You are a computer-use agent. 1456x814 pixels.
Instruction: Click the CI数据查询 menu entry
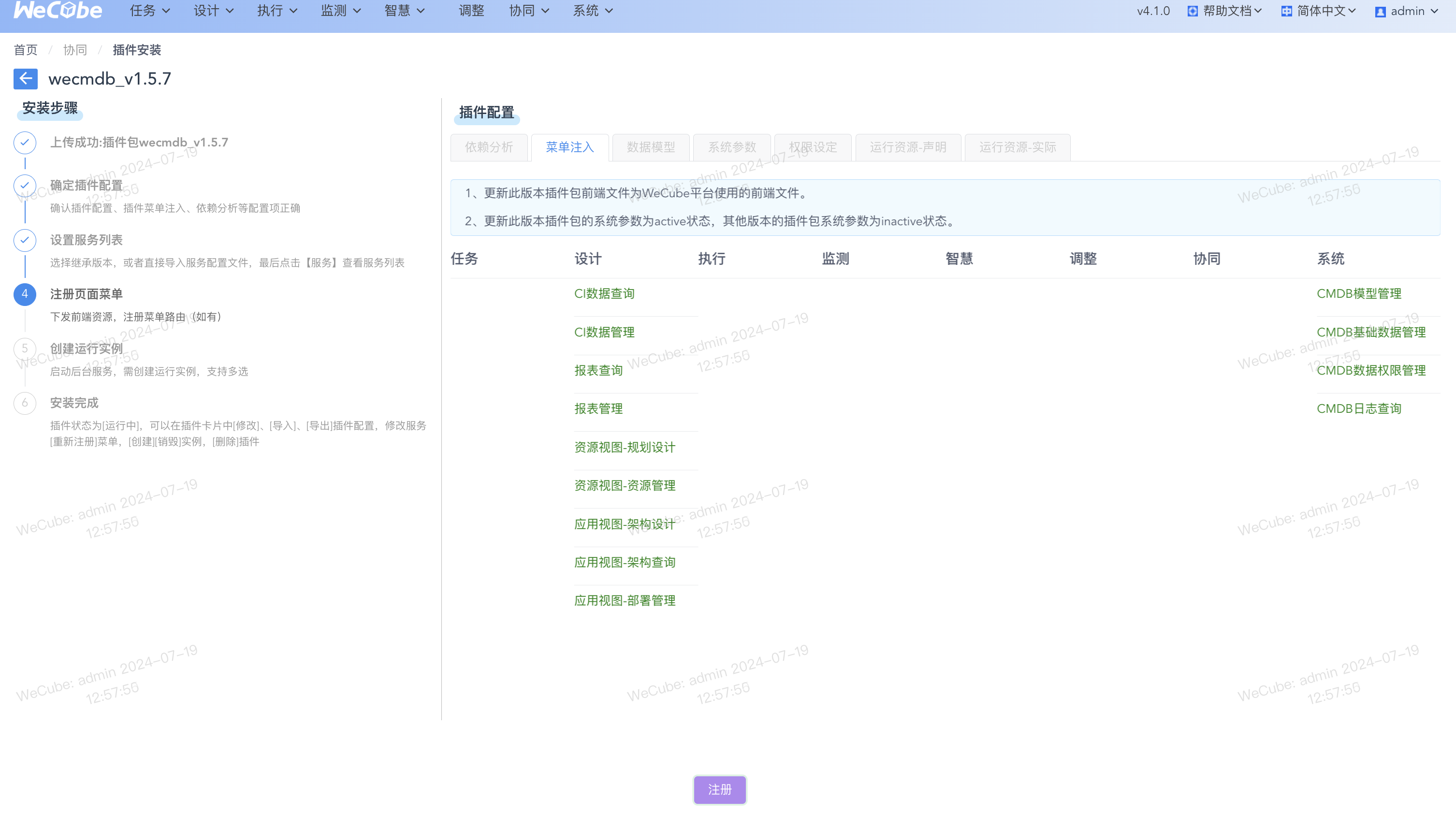pos(604,294)
